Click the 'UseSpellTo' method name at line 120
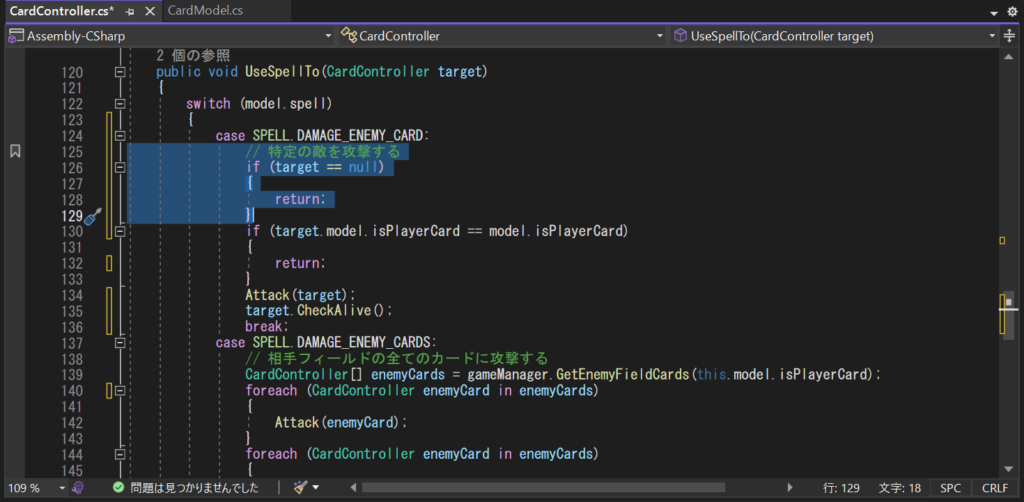The width and height of the screenshot is (1024, 502). (x=282, y=72)
